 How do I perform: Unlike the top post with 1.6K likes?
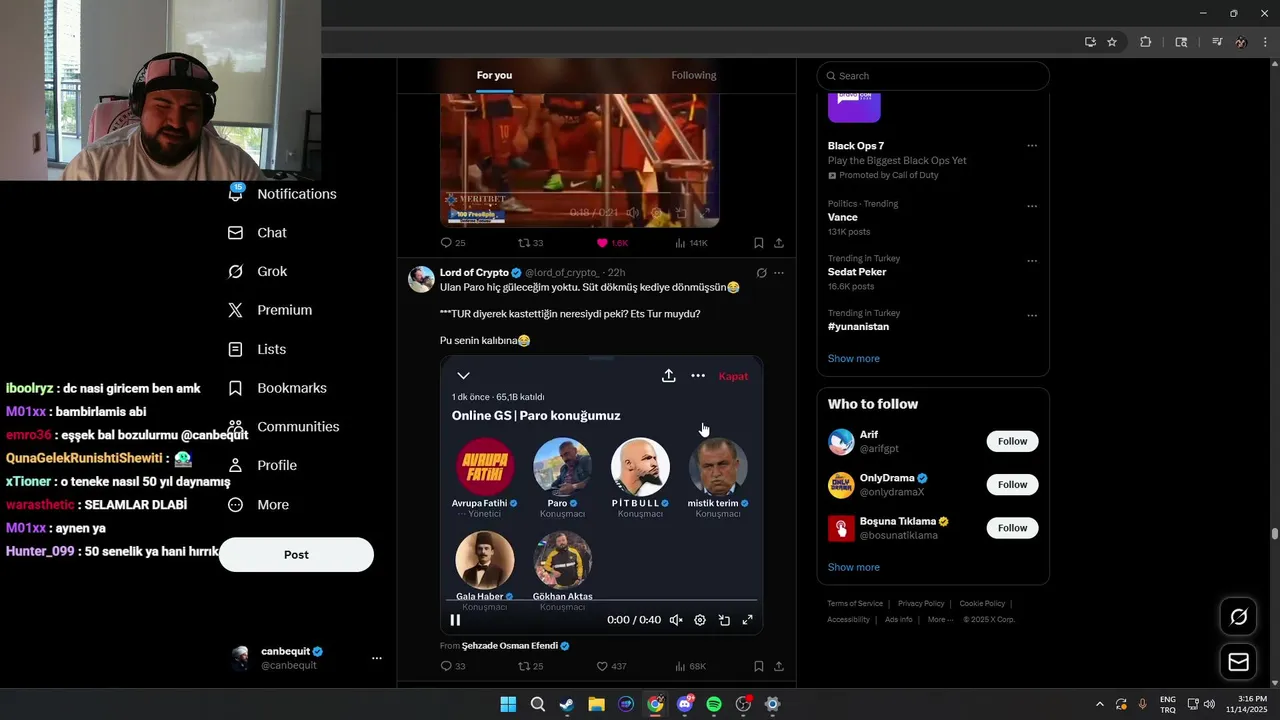click(612, 243)
